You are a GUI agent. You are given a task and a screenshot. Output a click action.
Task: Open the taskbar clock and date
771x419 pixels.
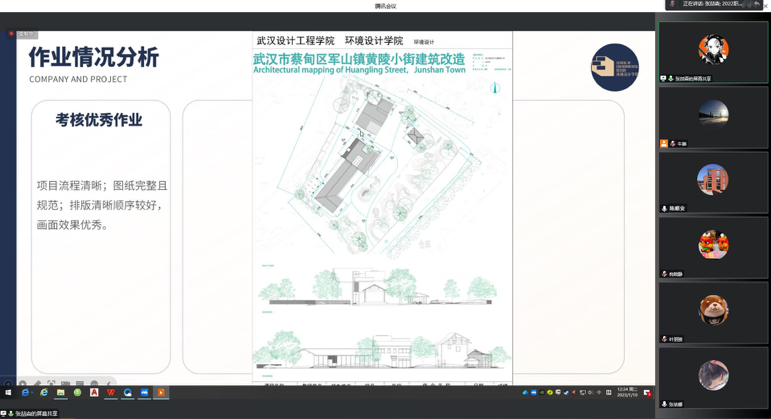(x=626, y=392)
